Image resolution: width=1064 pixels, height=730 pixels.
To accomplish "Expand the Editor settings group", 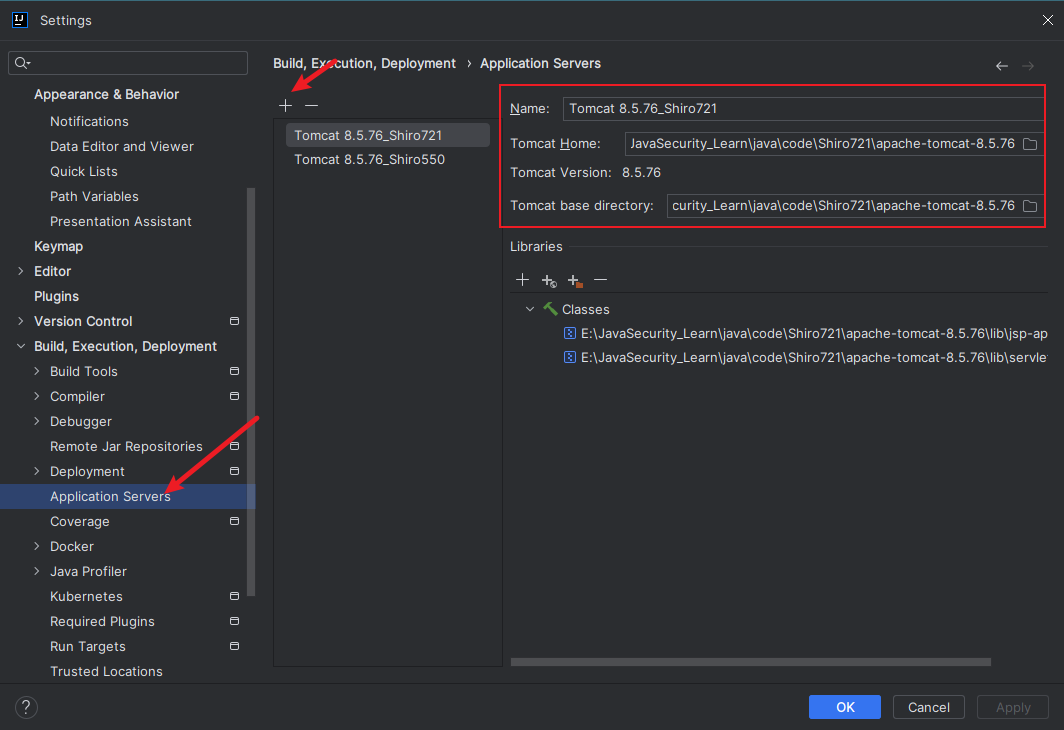I will (20, 271).
